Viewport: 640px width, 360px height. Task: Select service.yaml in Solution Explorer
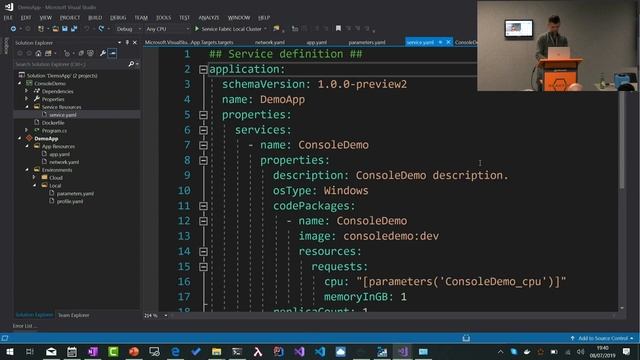(x=62, y=115)
